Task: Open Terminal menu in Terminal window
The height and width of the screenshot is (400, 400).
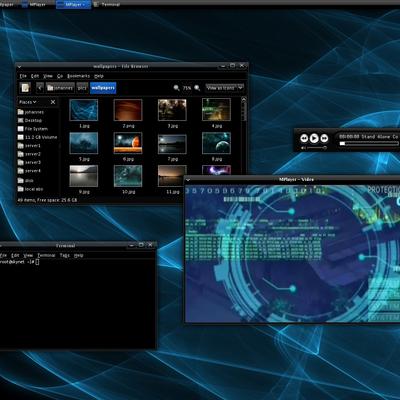Action: pyautogui.click(x=46, y=255)
